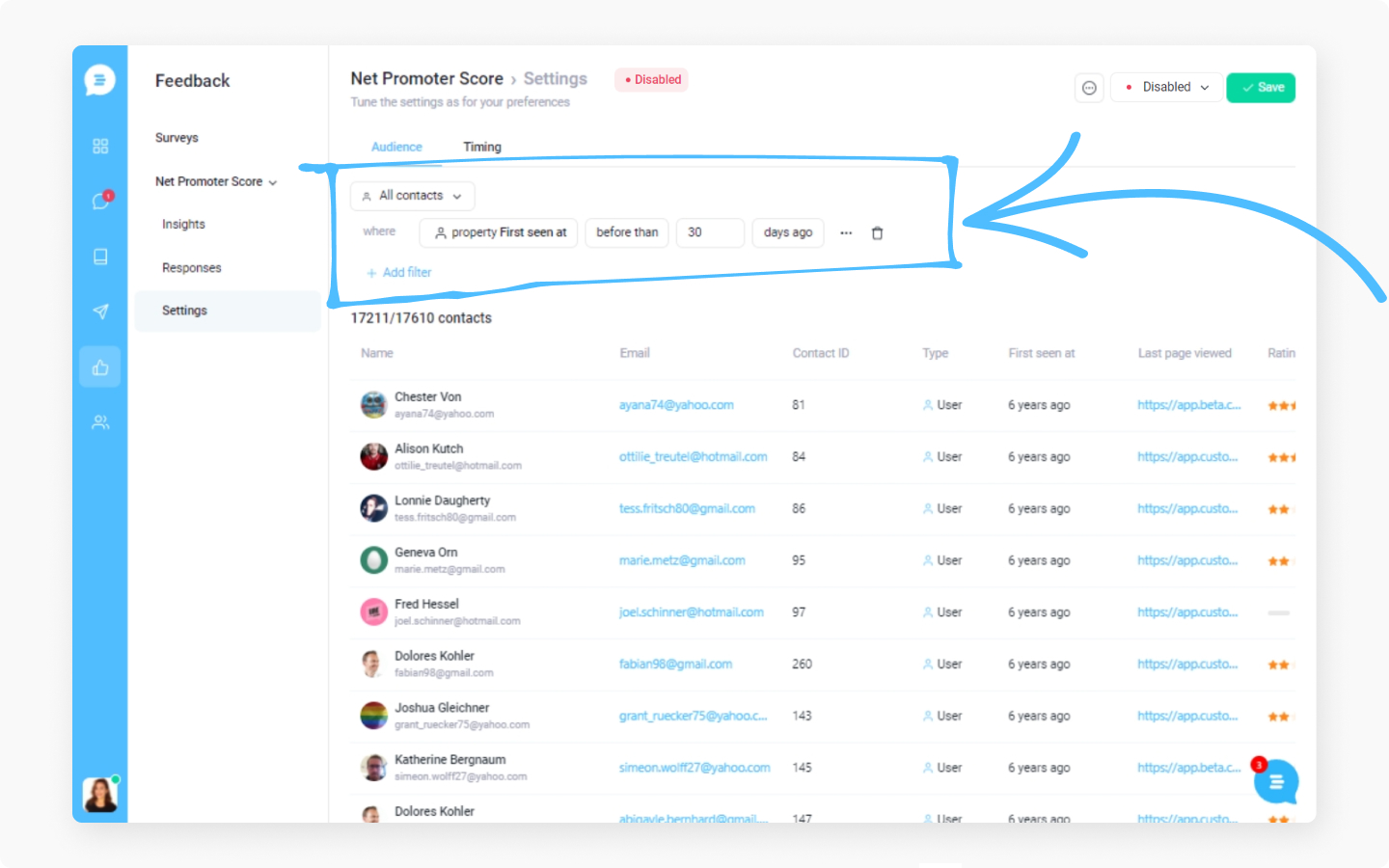The image size is (1389, 868).
Task: Select the Audience tab
Action: [396, 147]
